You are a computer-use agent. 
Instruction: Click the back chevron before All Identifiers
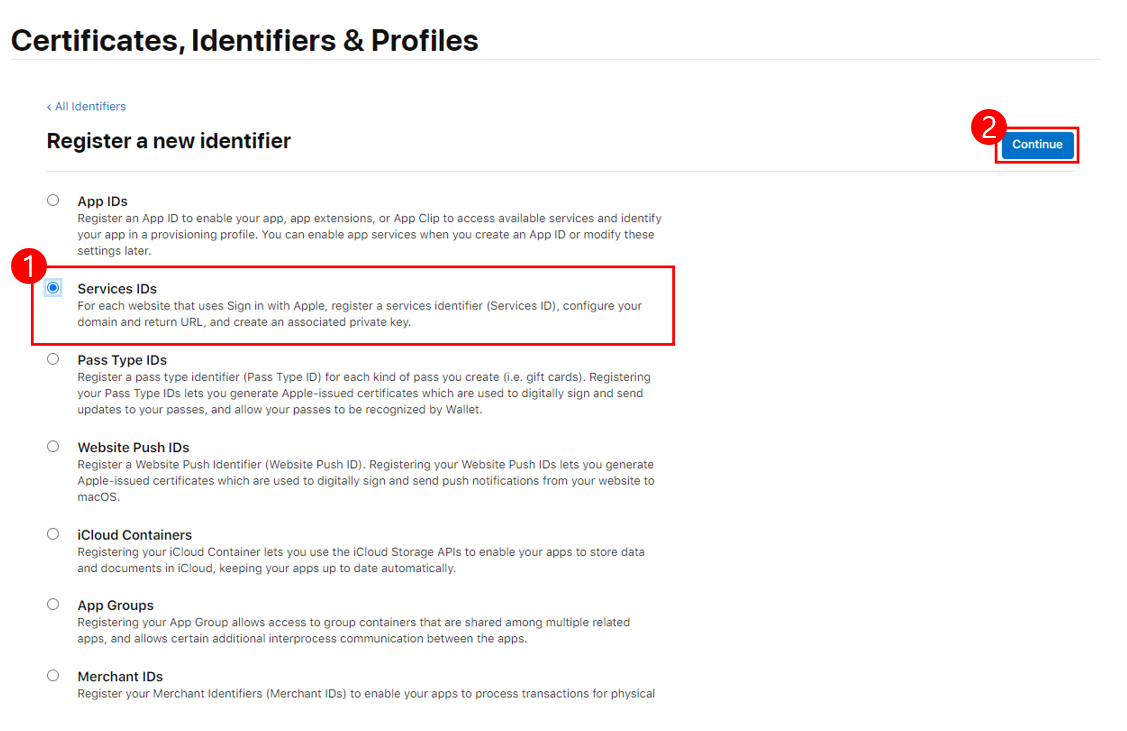pyautogui.click(x=49, y=107)
